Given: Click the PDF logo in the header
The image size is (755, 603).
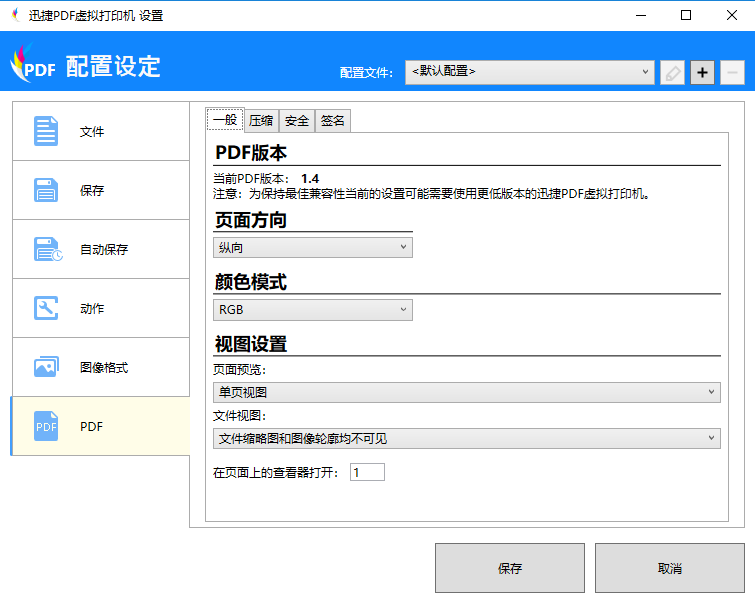Looking at the screenshot, I should pyautogui.click(x=33, y=64).
